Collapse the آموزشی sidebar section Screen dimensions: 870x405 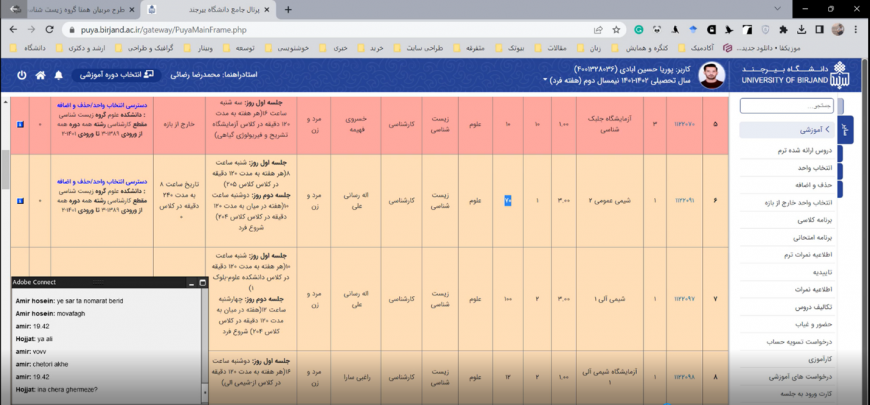(787, 130)
